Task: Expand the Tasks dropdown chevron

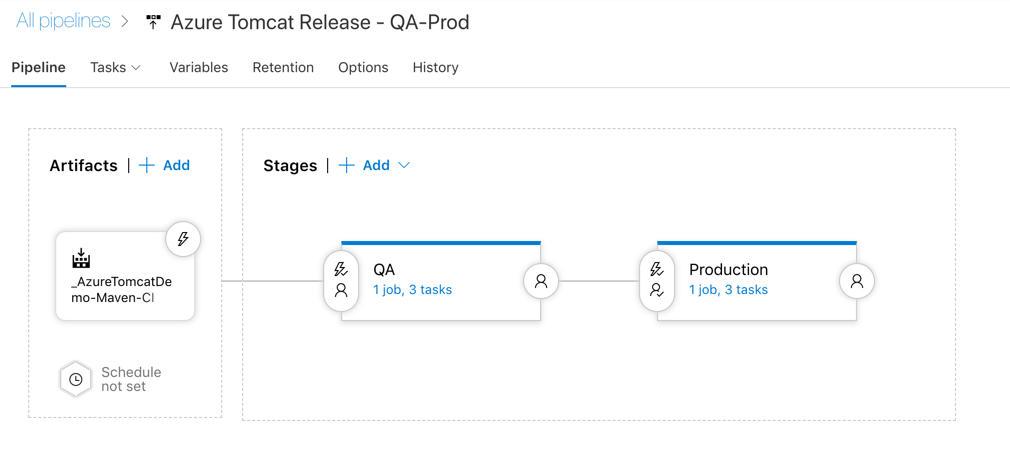Action: click(x=135, y=68)
